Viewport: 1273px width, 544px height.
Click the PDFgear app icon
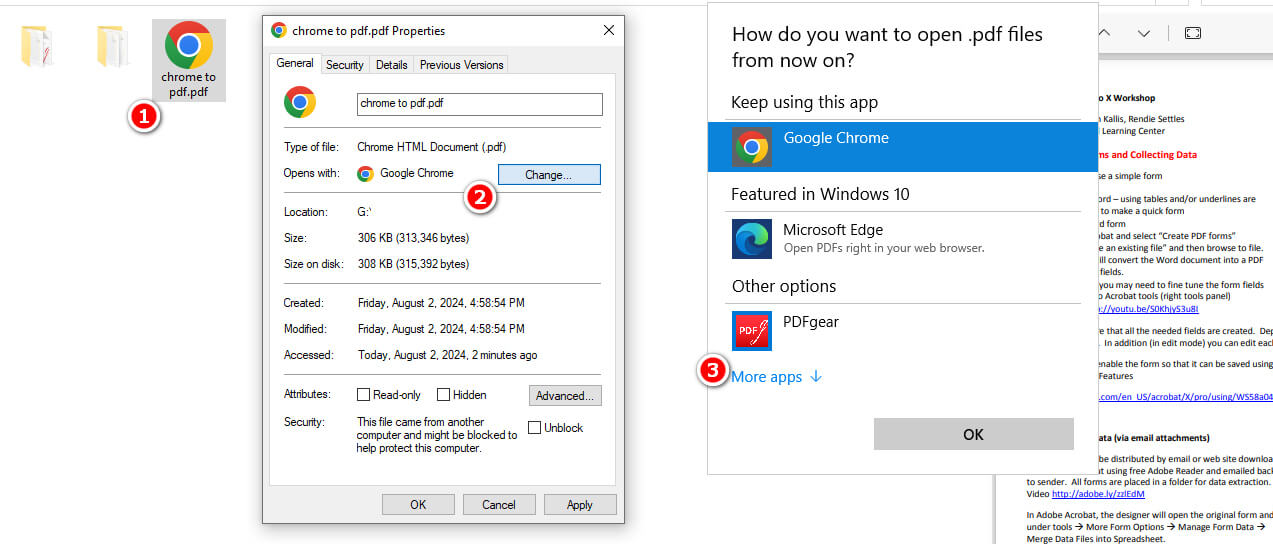[x=751, y=331]
